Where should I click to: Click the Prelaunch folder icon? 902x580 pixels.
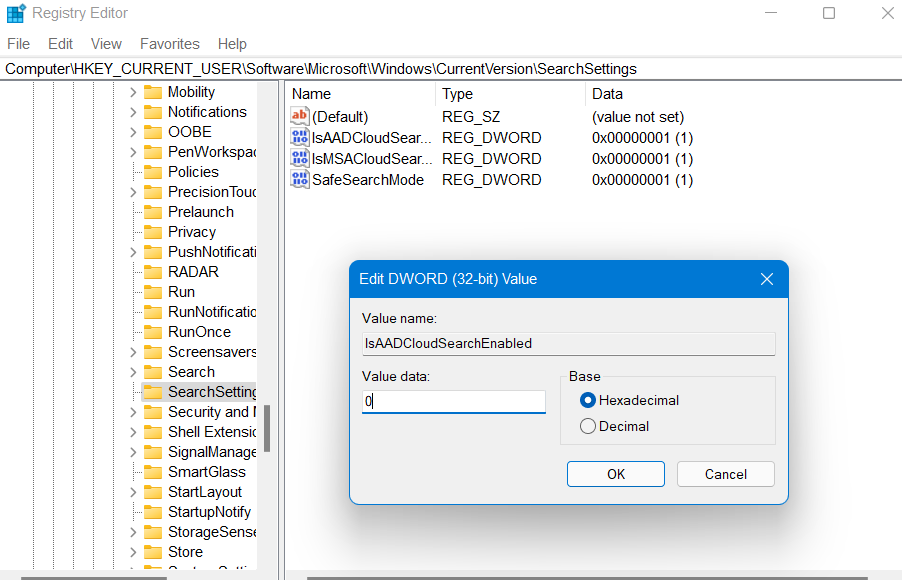click(152, 212)
